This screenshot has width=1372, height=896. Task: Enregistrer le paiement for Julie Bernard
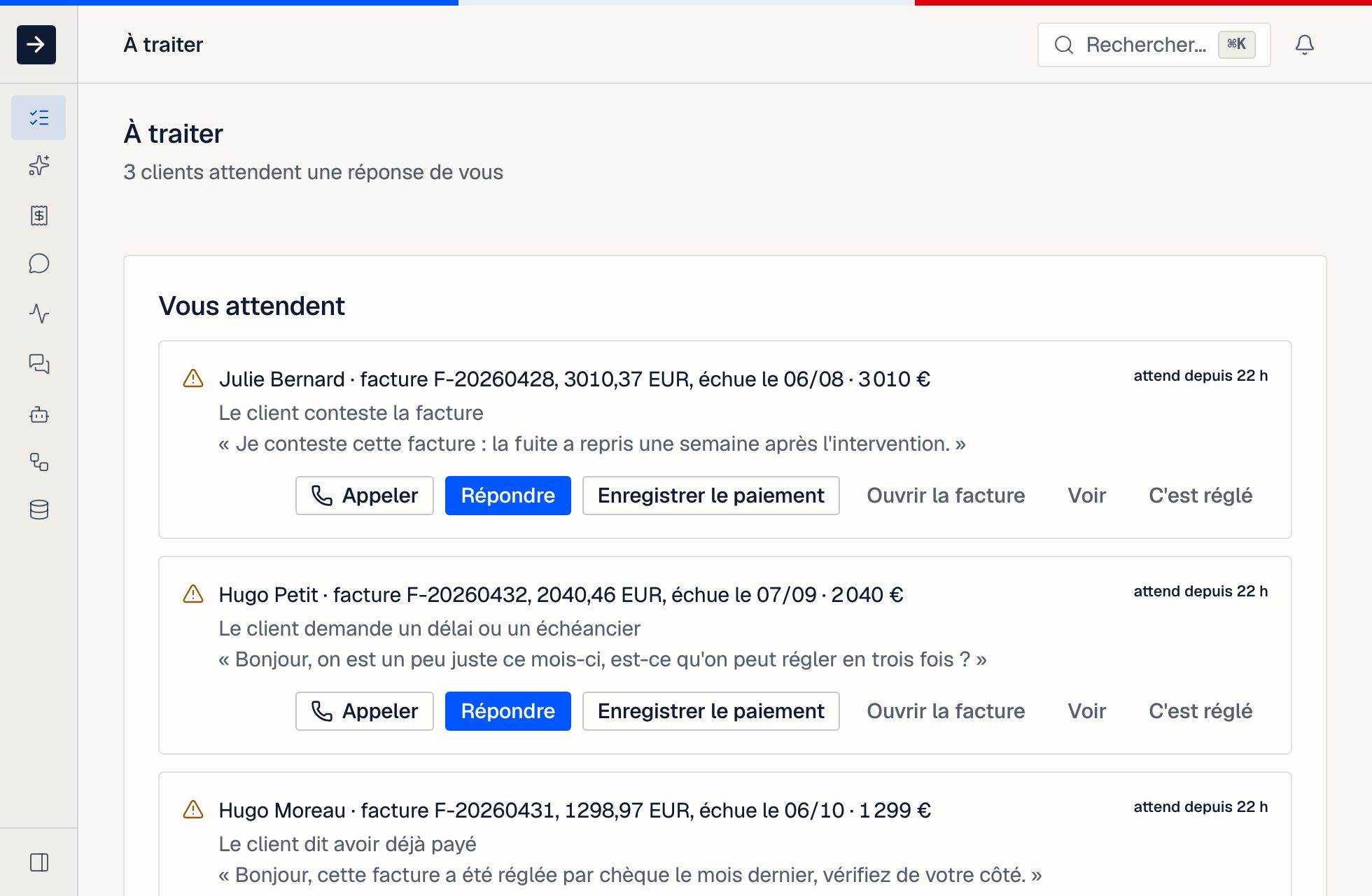[x=711, y=496]
